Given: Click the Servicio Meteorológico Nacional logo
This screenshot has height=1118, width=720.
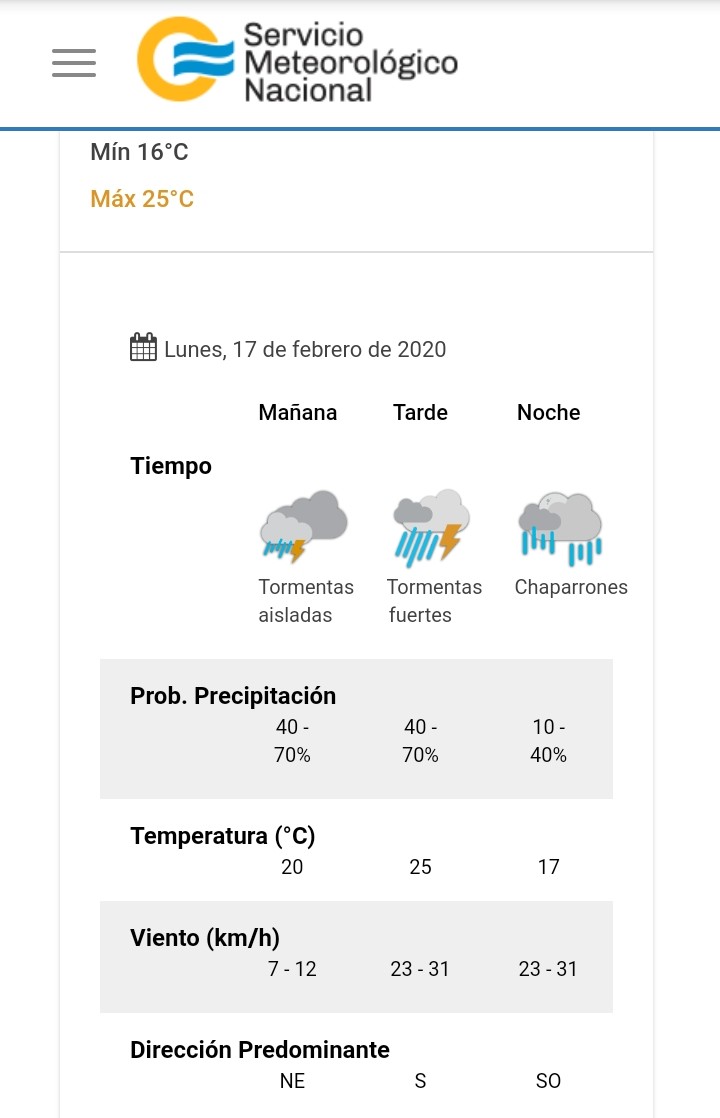Looking at the screenshot, I should (297, 62).
